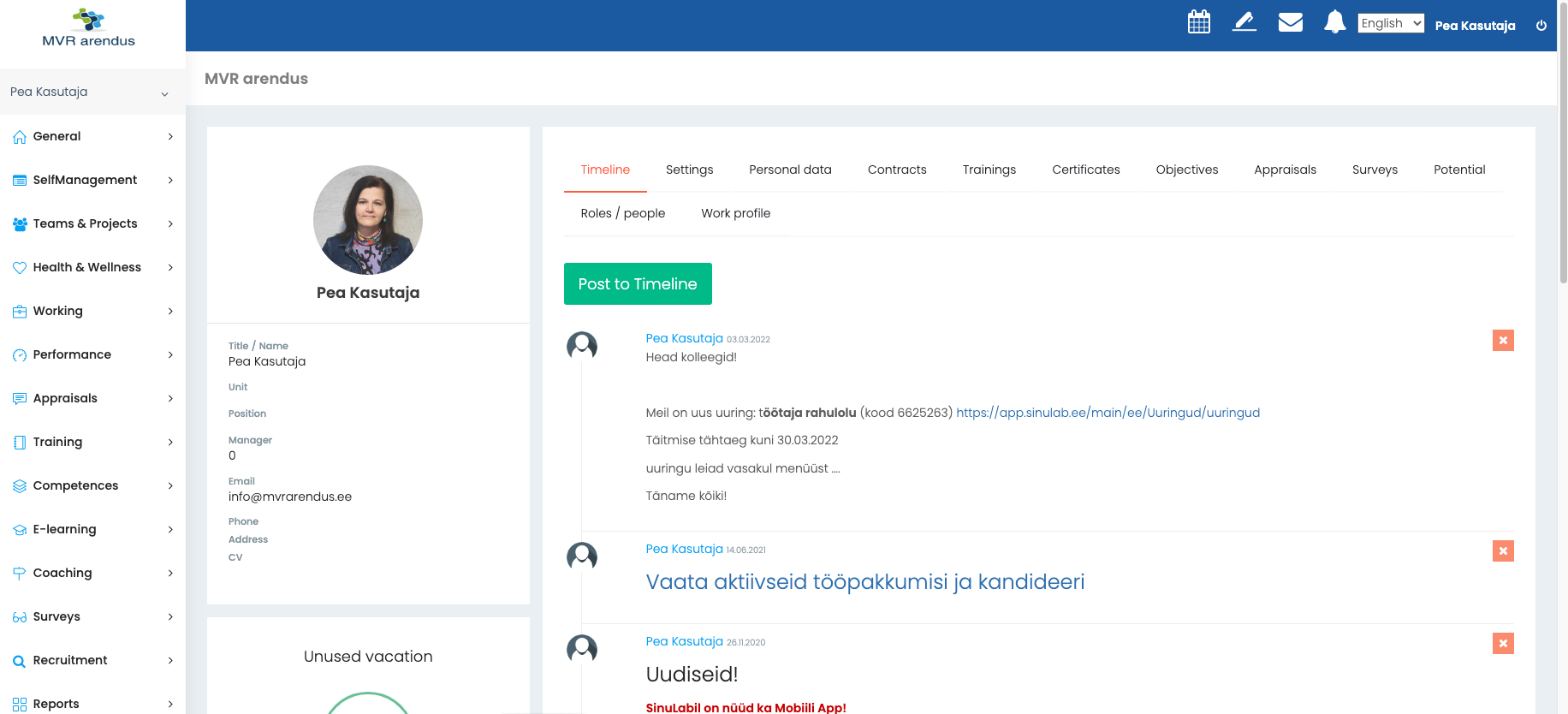Click avatar icon of 14.06.2021 post

point(582,556)
